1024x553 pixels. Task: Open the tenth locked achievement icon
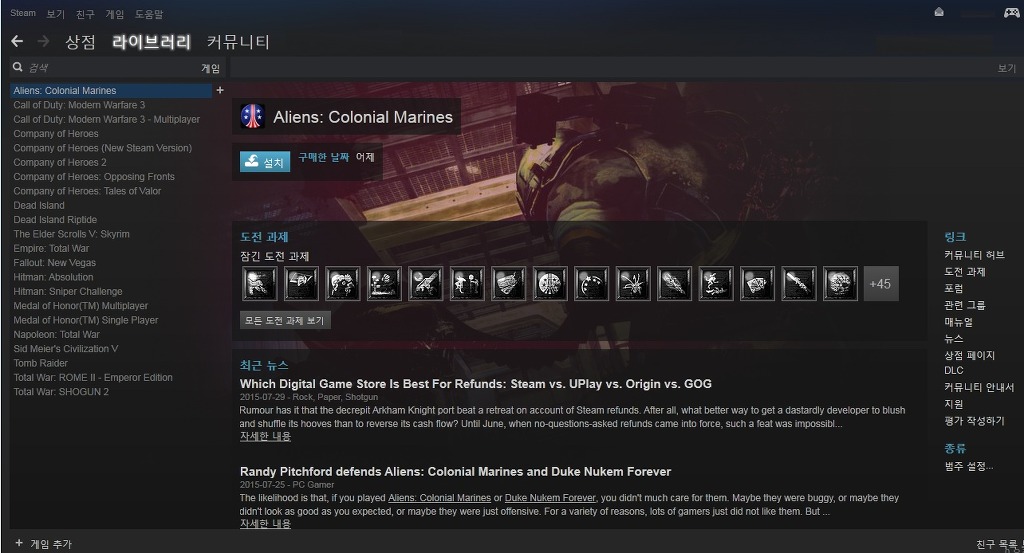pos(633,283)
